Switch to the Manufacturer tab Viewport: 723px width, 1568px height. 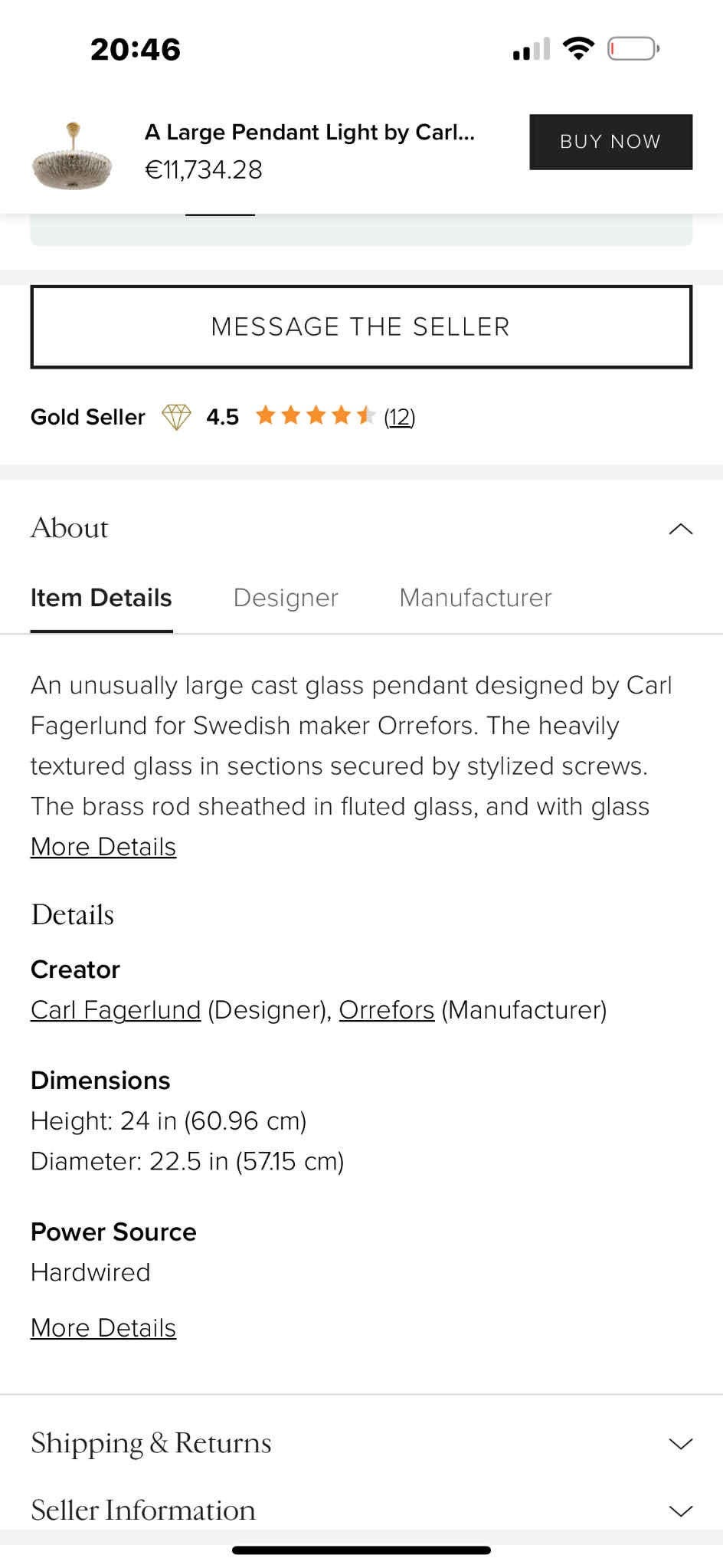pos(475,598)
